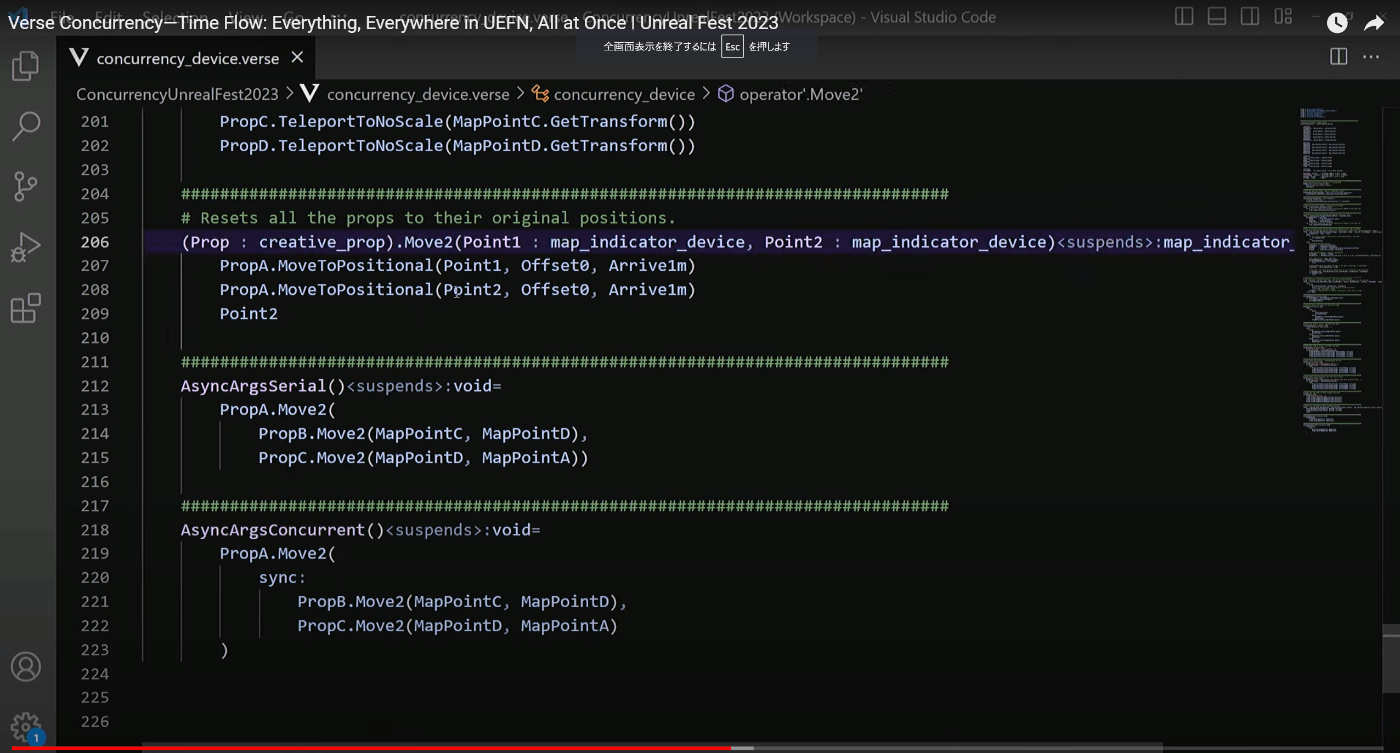Open the Run and Debug view
The height and width of the screenshot is (753, 1400).
click(25, 247)
